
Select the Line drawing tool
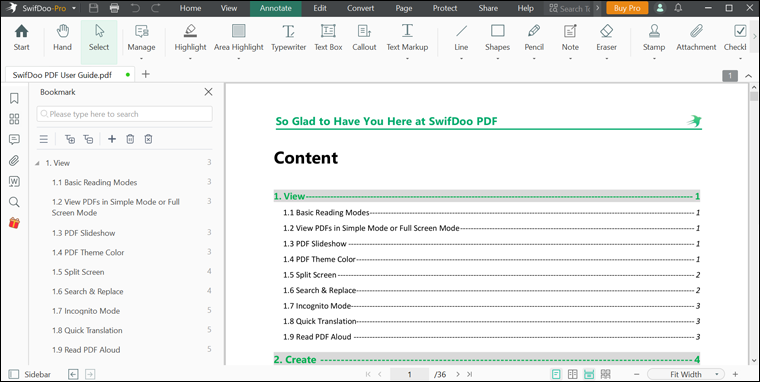[461, 38]
